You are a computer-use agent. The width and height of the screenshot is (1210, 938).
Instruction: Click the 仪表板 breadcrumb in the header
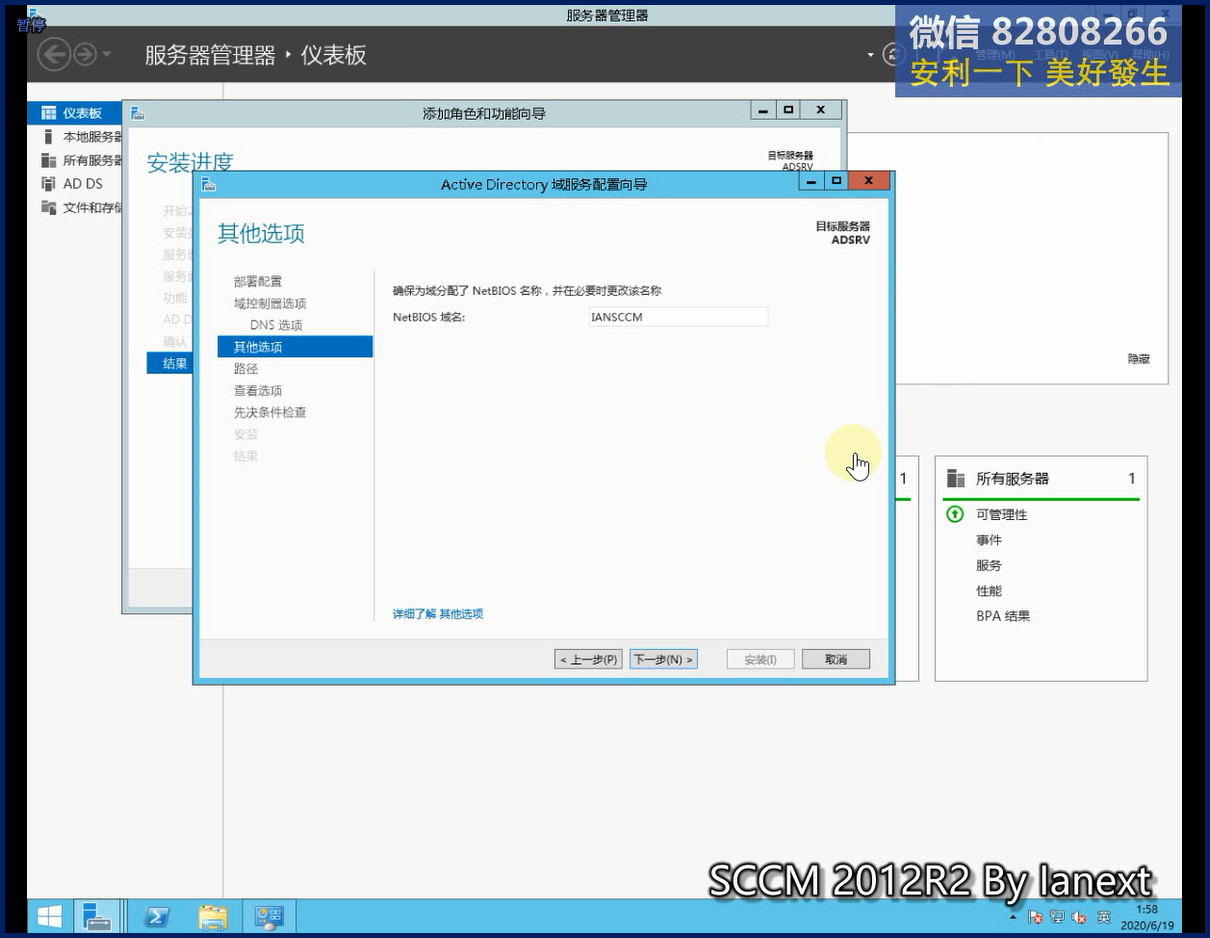(x=334, y=55)
